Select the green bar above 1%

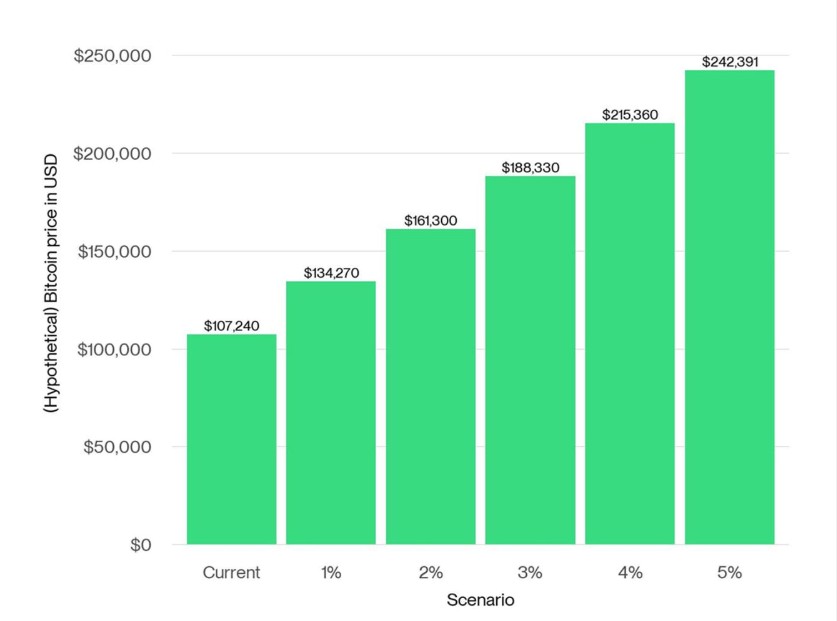(x=331, y=413)
